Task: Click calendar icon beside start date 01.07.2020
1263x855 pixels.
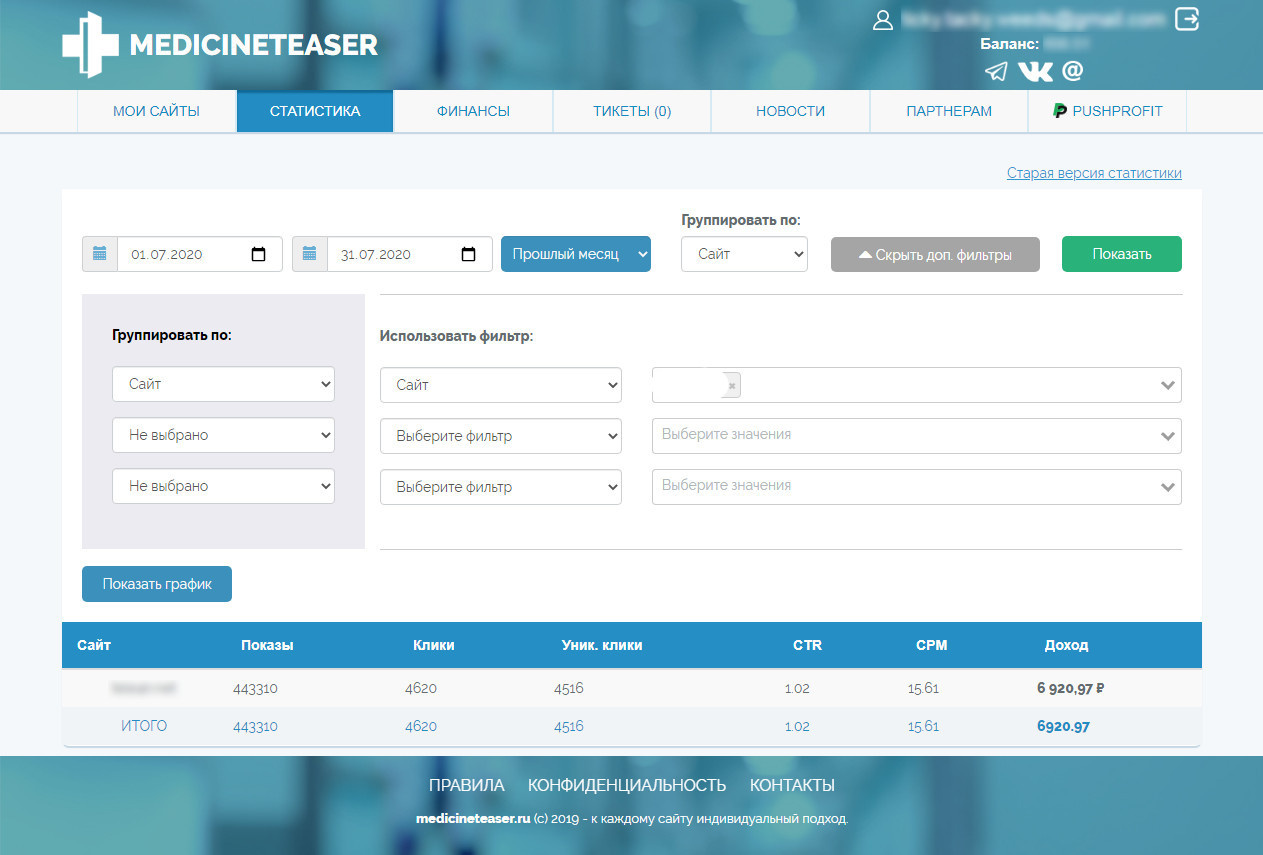Action: coord(100,254)
